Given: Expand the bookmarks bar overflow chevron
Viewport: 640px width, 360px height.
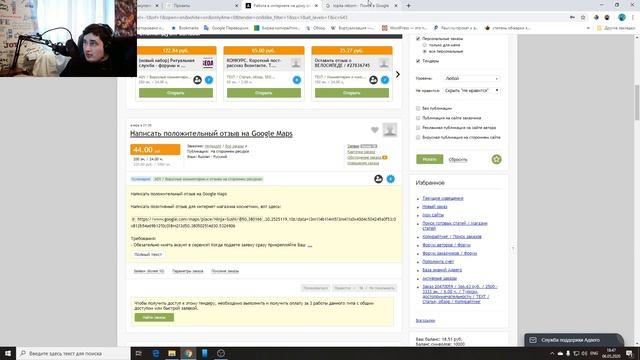Looking at the screenshot, I should pyautogui.click(x=588, y=28).
